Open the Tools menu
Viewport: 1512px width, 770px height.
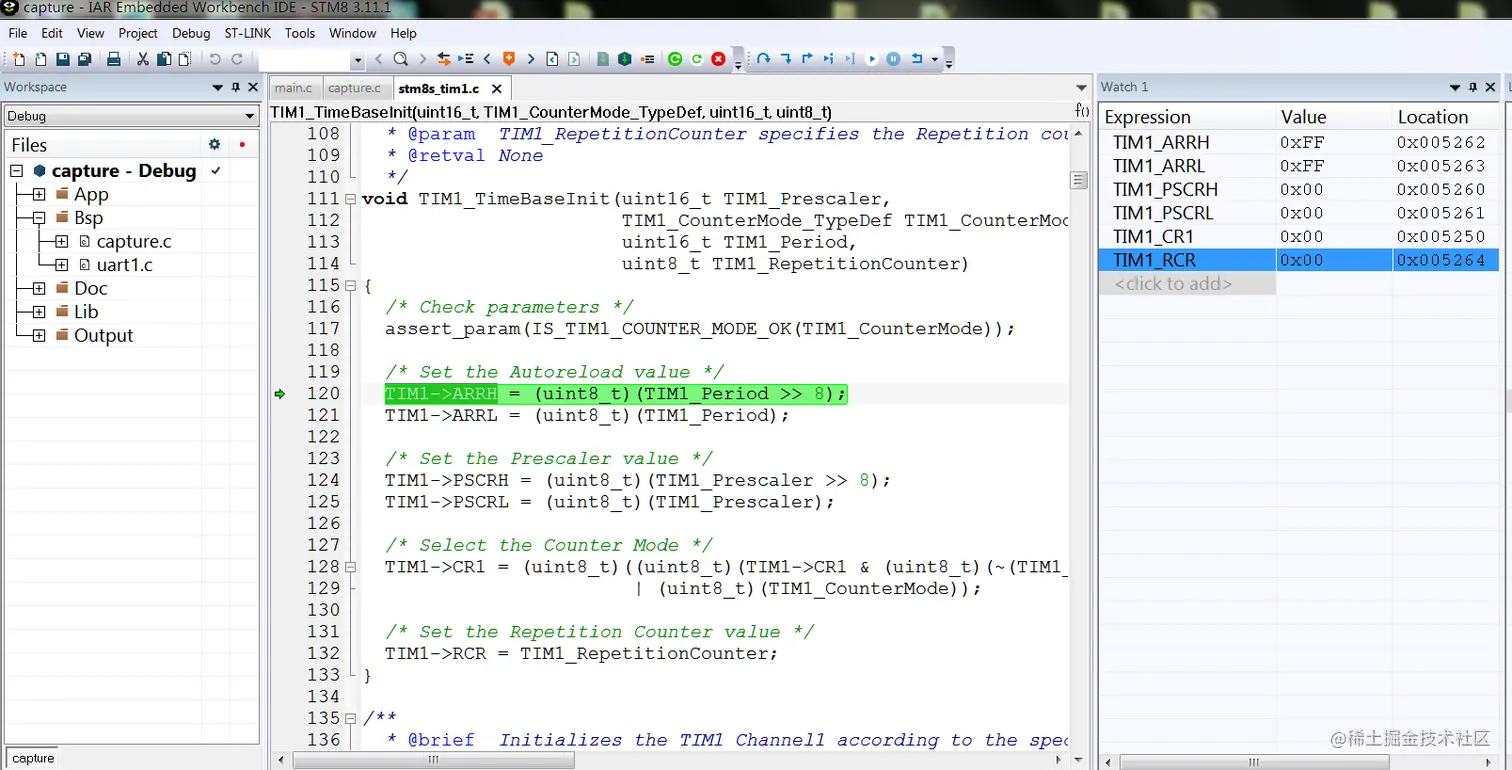(300, 33)
